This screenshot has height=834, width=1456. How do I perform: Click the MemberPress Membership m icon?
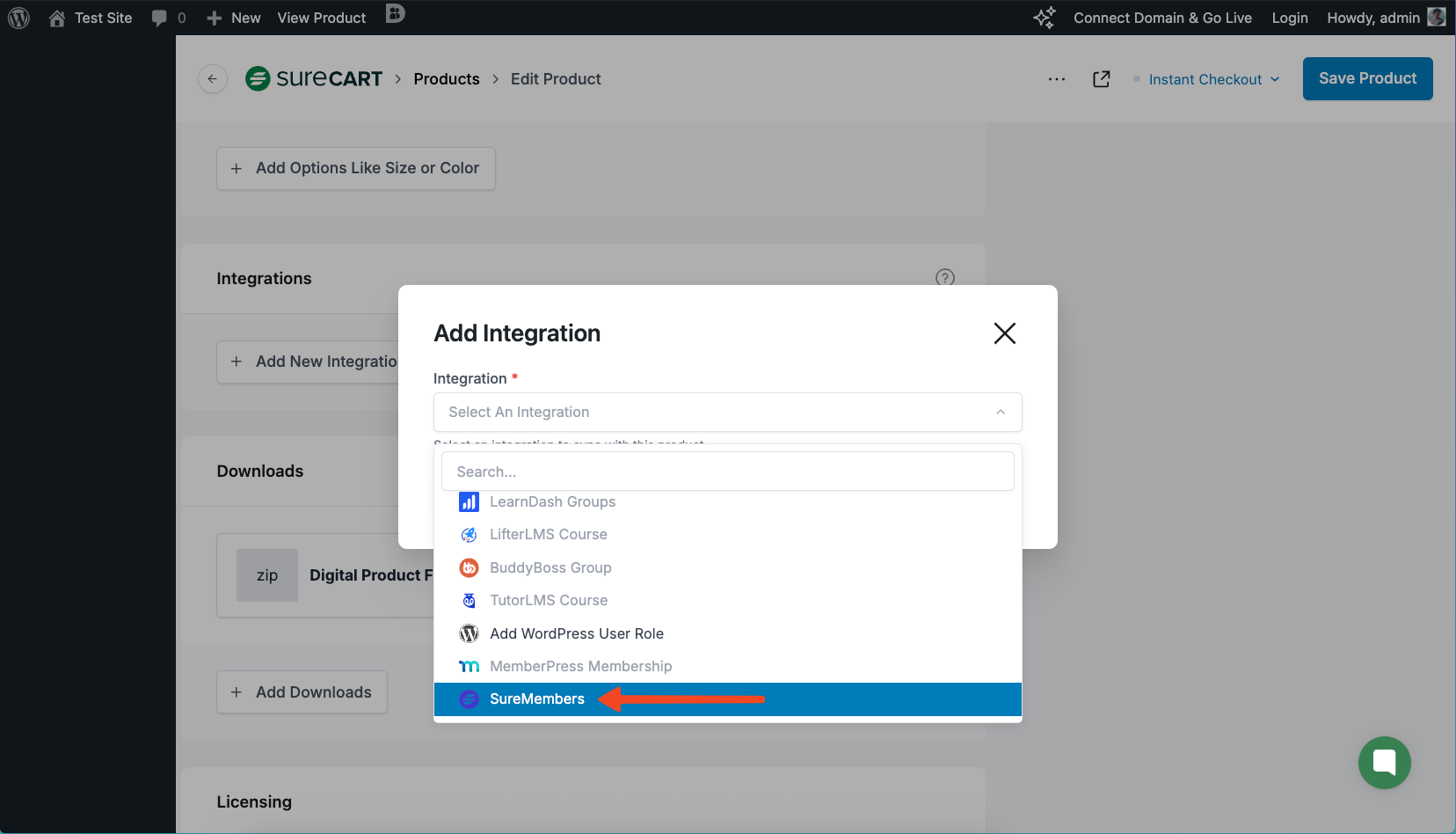pos(470,667)
